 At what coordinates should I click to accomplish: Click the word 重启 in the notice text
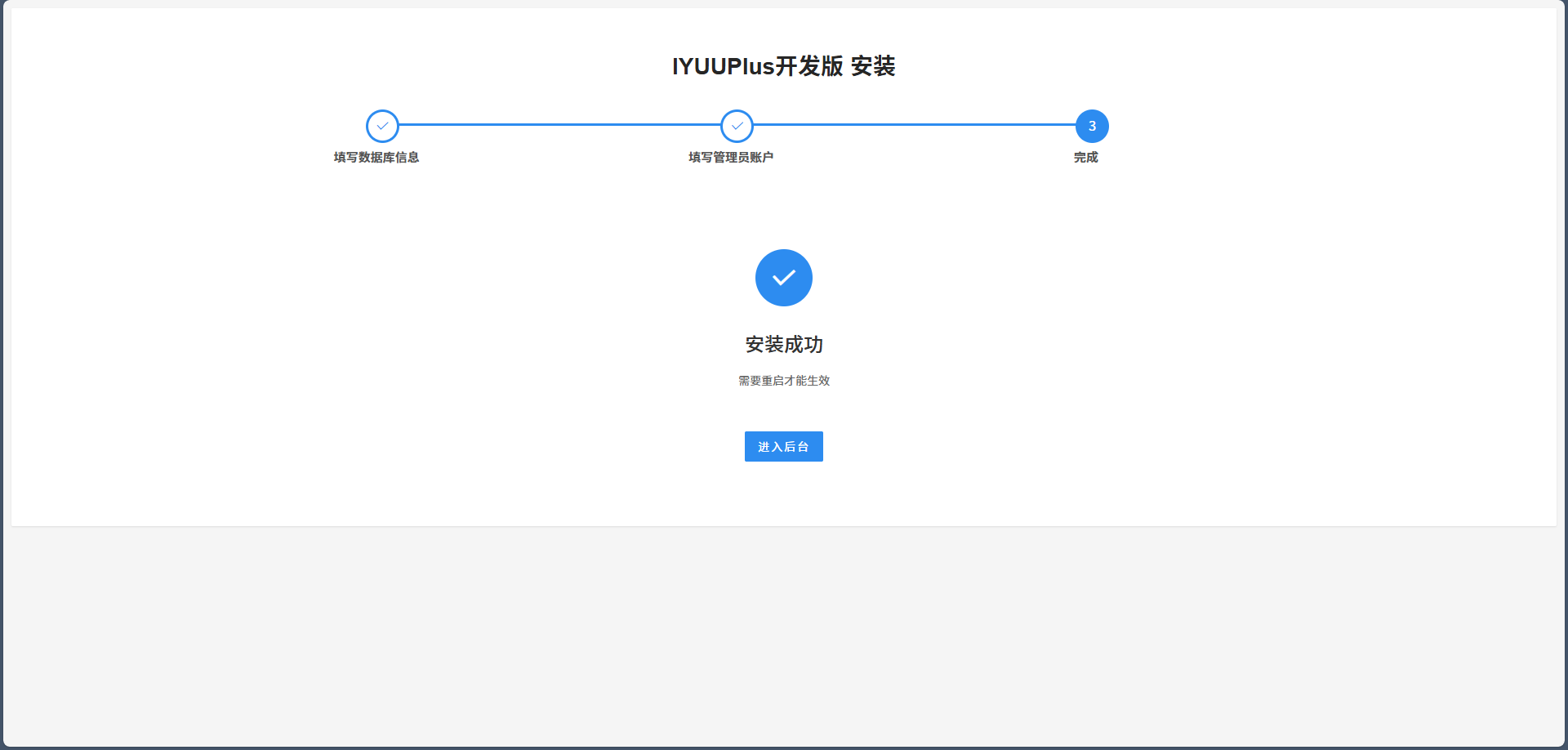773,381
